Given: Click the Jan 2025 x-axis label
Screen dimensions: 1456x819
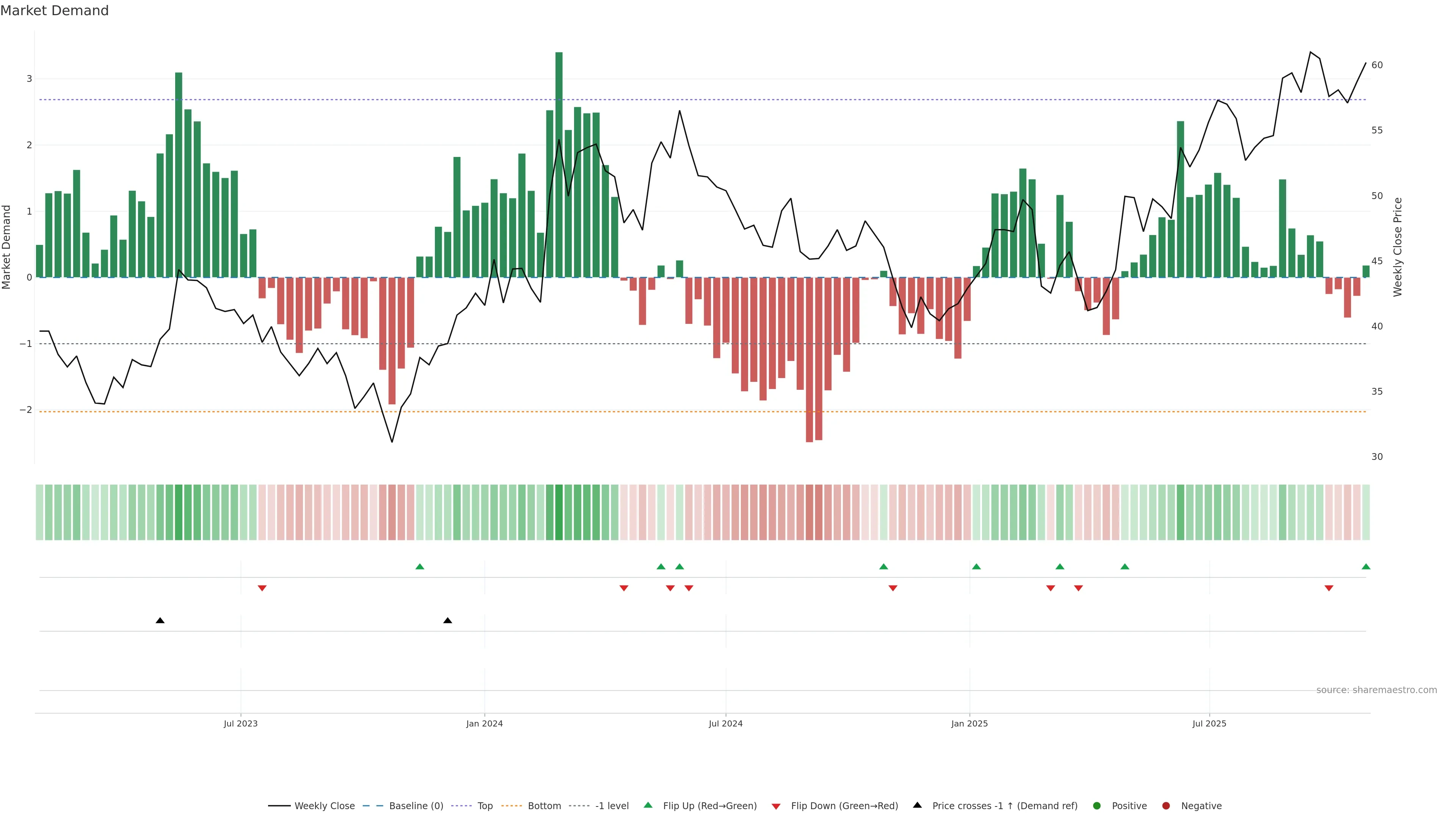Looking at the screenshot, I should click(970, 723).
